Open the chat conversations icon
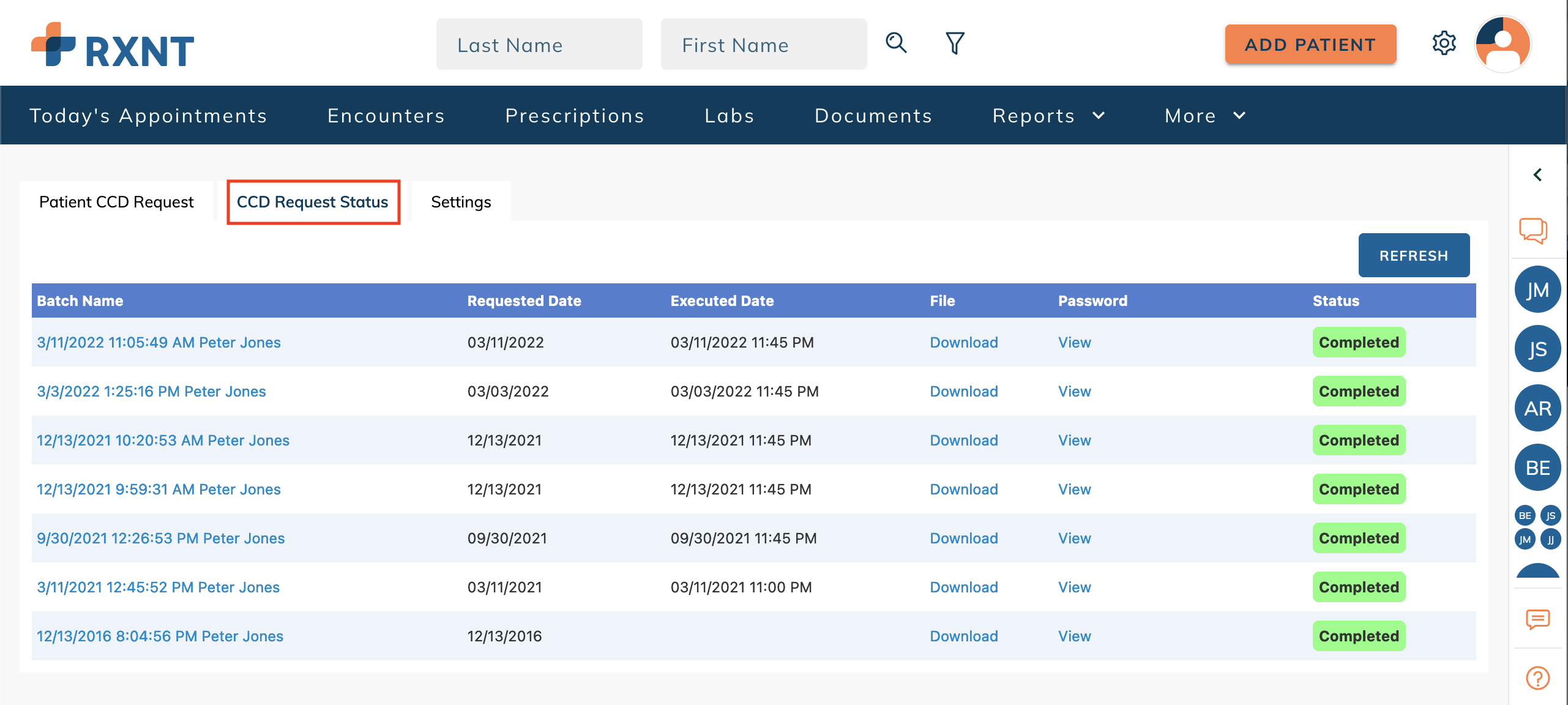The height and width of the screenshot is (705, 1568). [1533, 231]
